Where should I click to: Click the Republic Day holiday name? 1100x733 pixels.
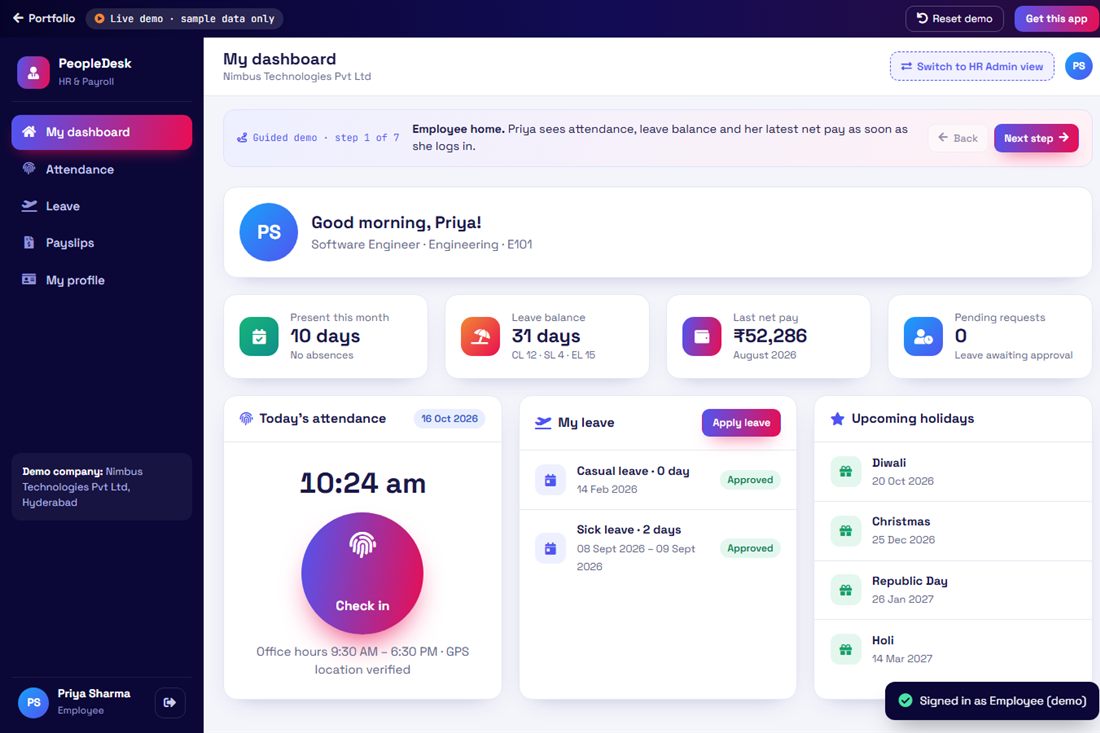tap(909, 581)
